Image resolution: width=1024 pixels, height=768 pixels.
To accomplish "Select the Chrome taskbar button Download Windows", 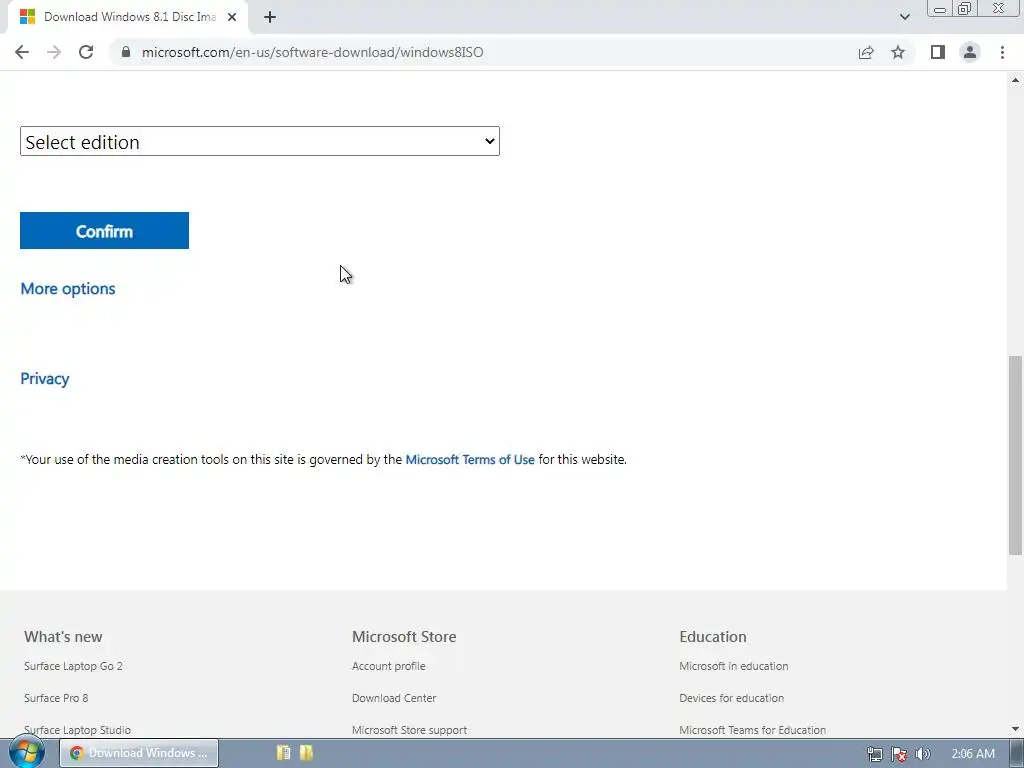I will (x=139, y=753).
